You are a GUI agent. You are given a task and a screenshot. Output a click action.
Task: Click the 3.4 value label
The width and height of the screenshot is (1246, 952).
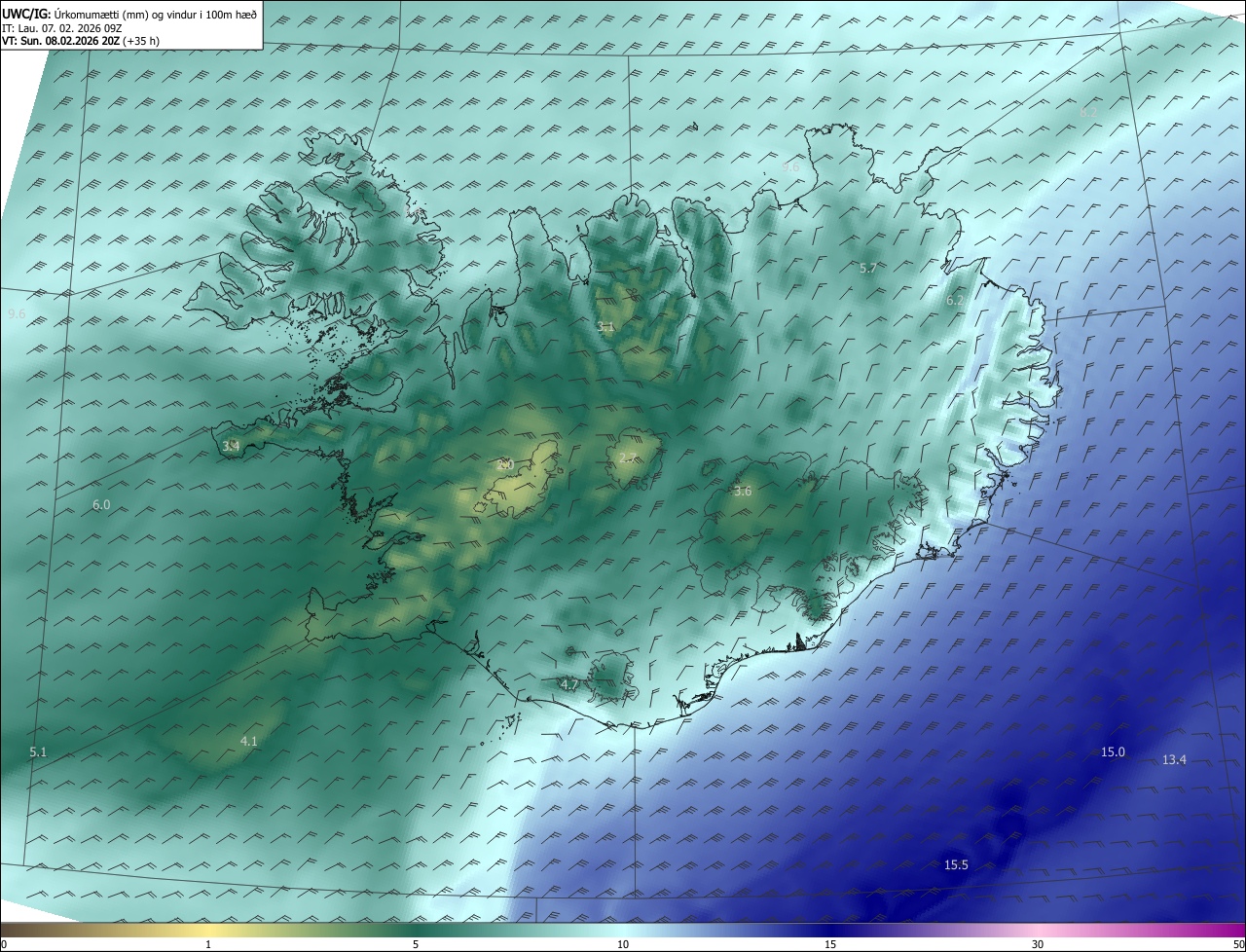pyautogui.click(x=231, y=446)
